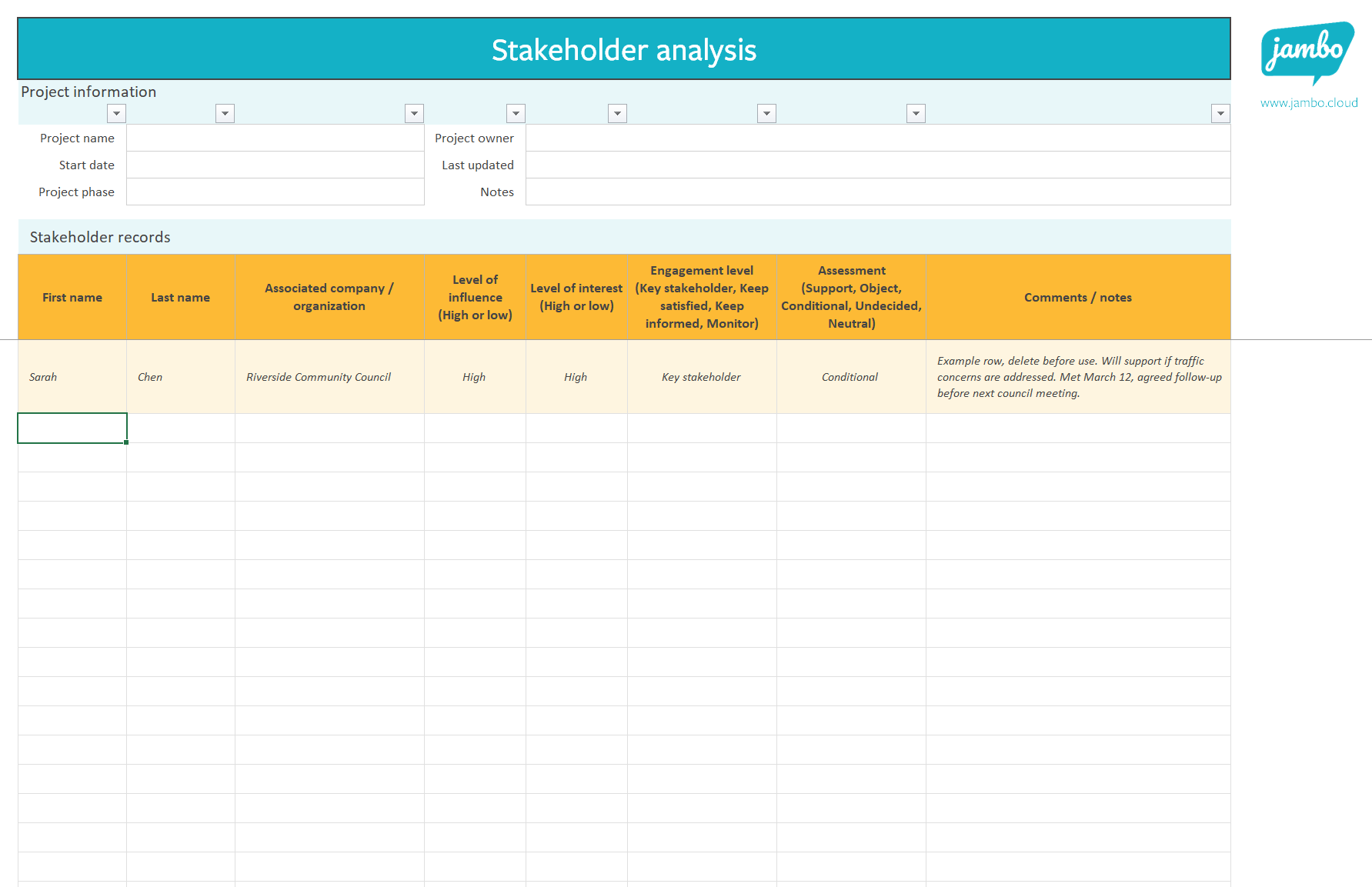The height and width of the screenshot is (887, 1372).
Task: Open the filter dropdown above Level of interest
Action: [x=617, y=114]
